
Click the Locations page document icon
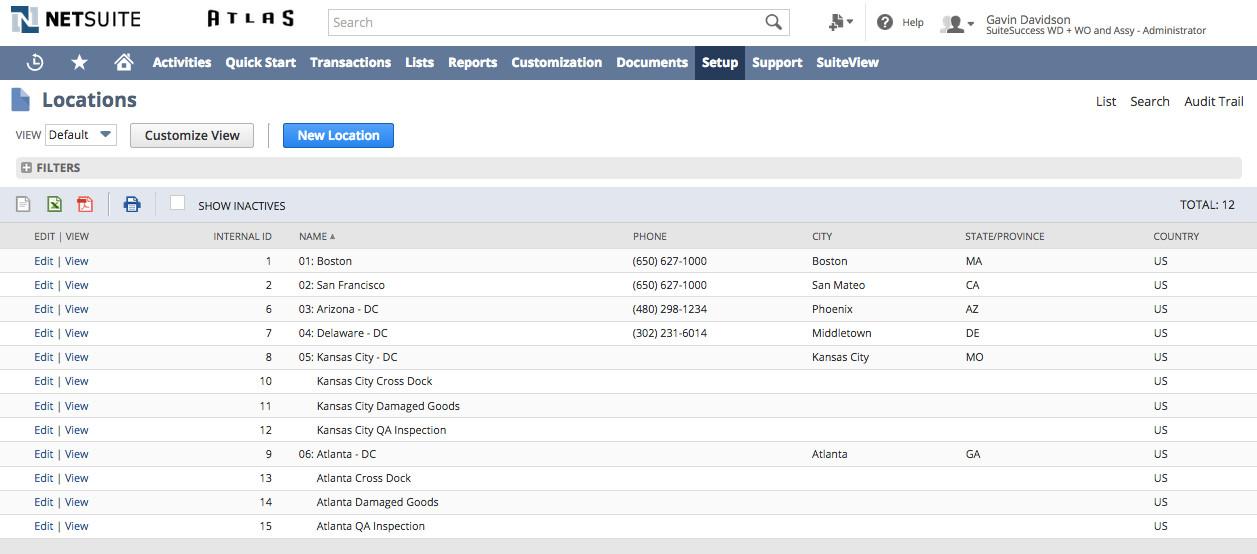coord(20,100)
